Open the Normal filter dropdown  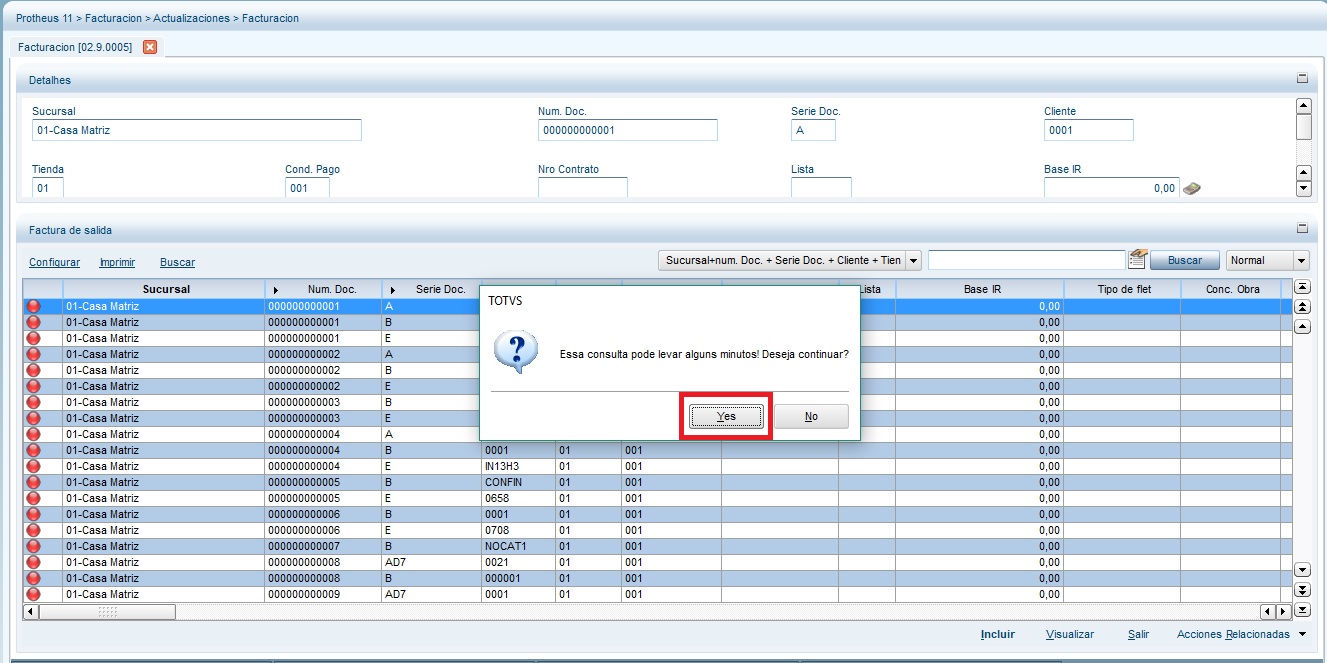[1267, 260]
